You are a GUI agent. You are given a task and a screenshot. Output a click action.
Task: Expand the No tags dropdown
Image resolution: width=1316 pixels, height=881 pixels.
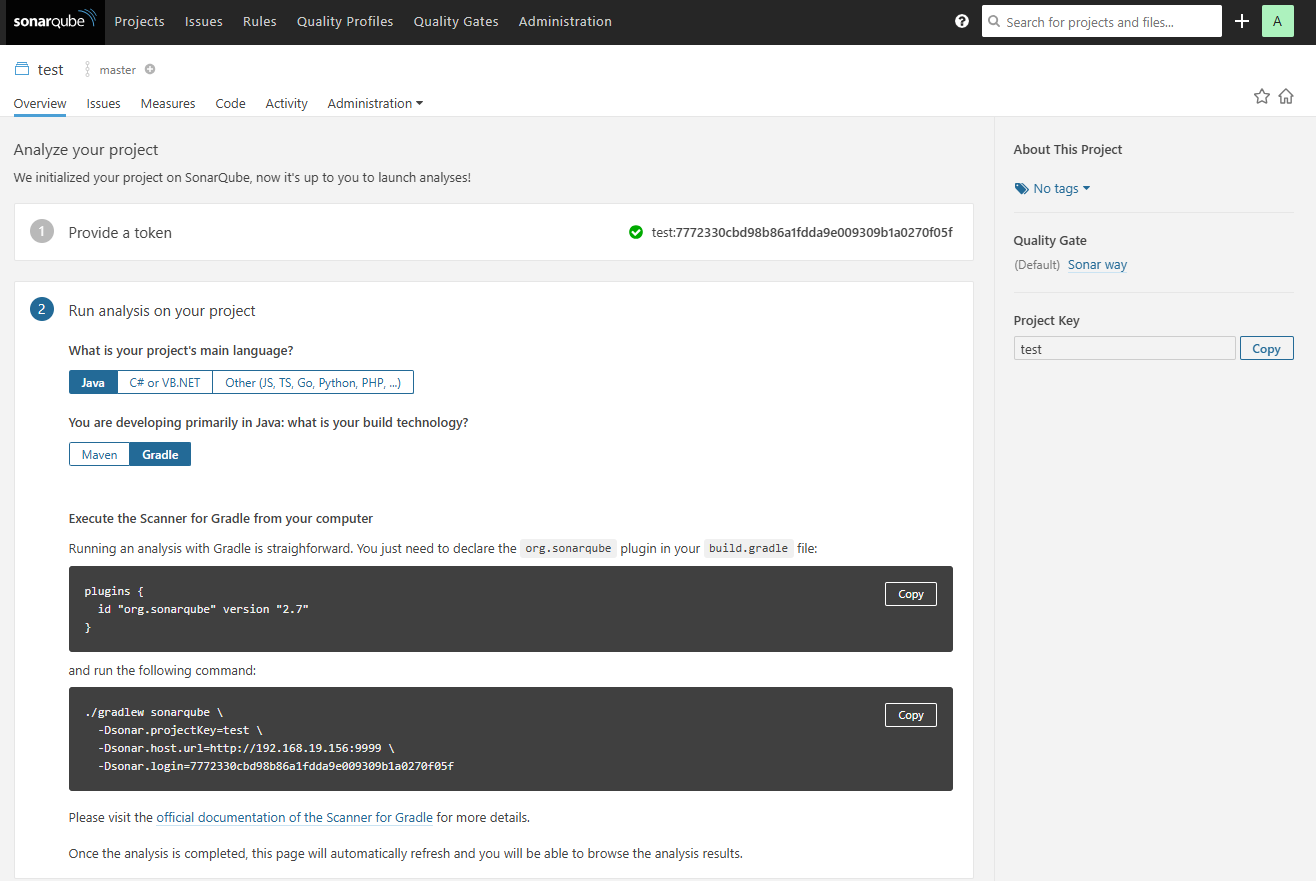click(x=1061, y=188)
